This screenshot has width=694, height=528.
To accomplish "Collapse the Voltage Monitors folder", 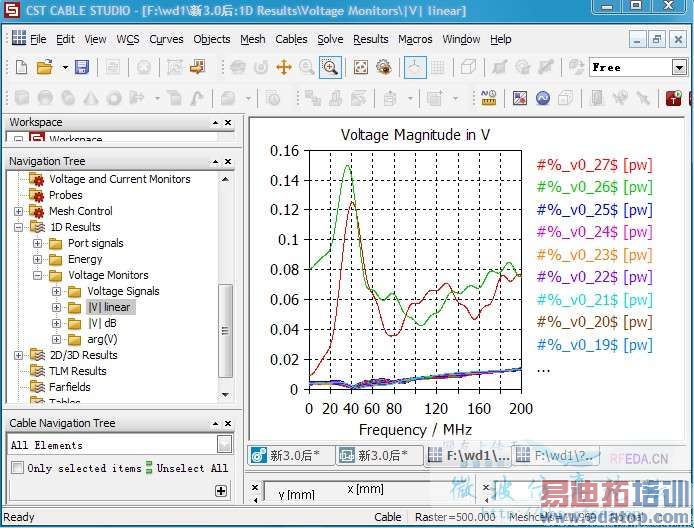I will click(38, 275).
